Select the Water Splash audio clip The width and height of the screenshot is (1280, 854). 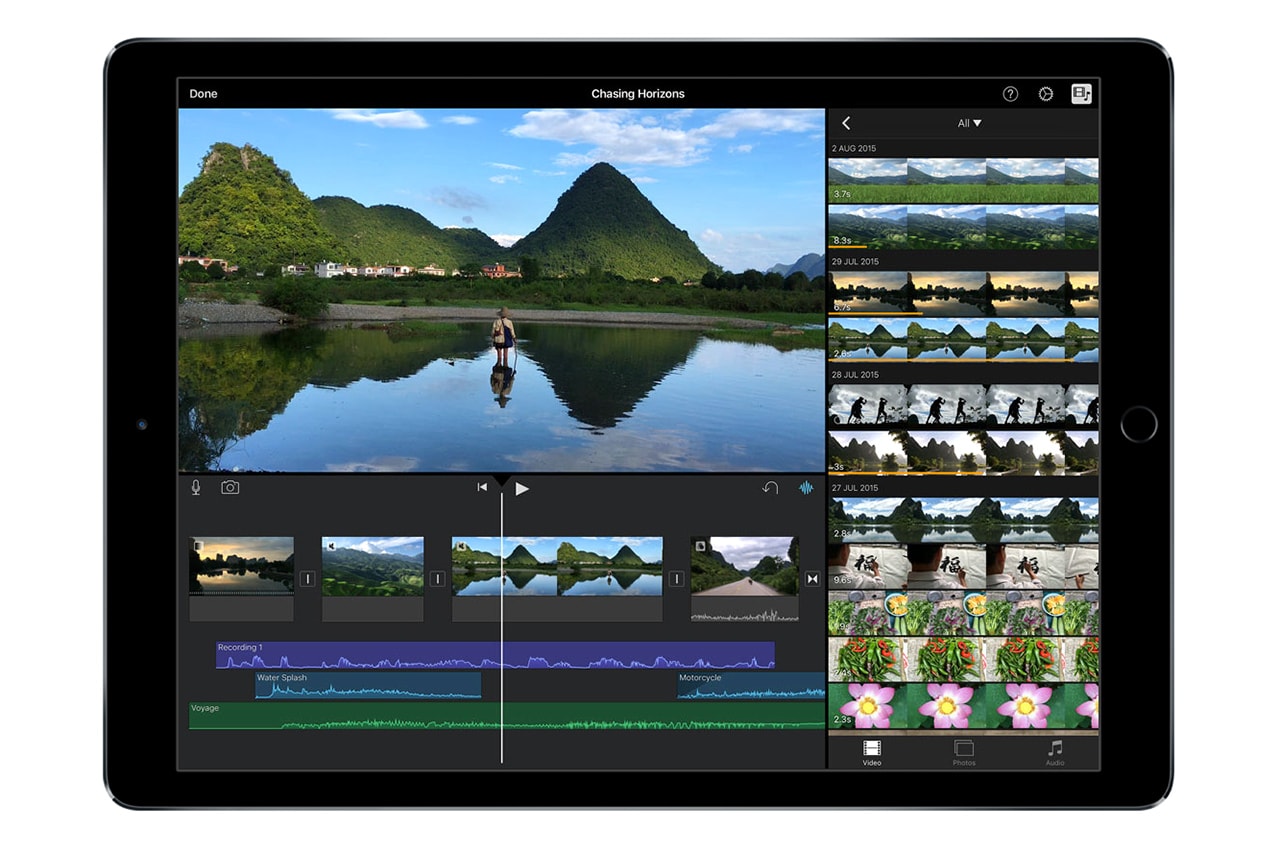tap(367, 685)
